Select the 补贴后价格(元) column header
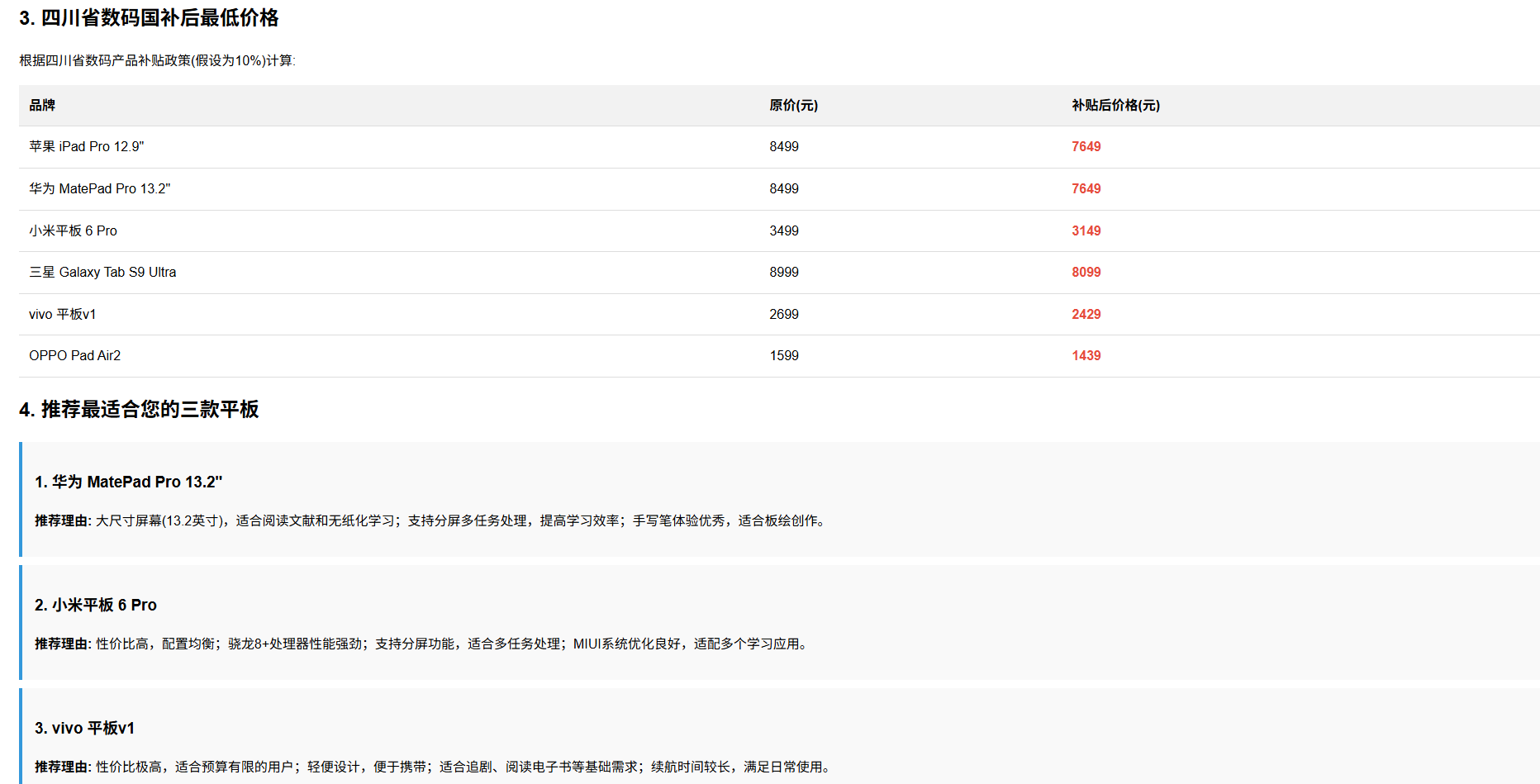 1115,105
